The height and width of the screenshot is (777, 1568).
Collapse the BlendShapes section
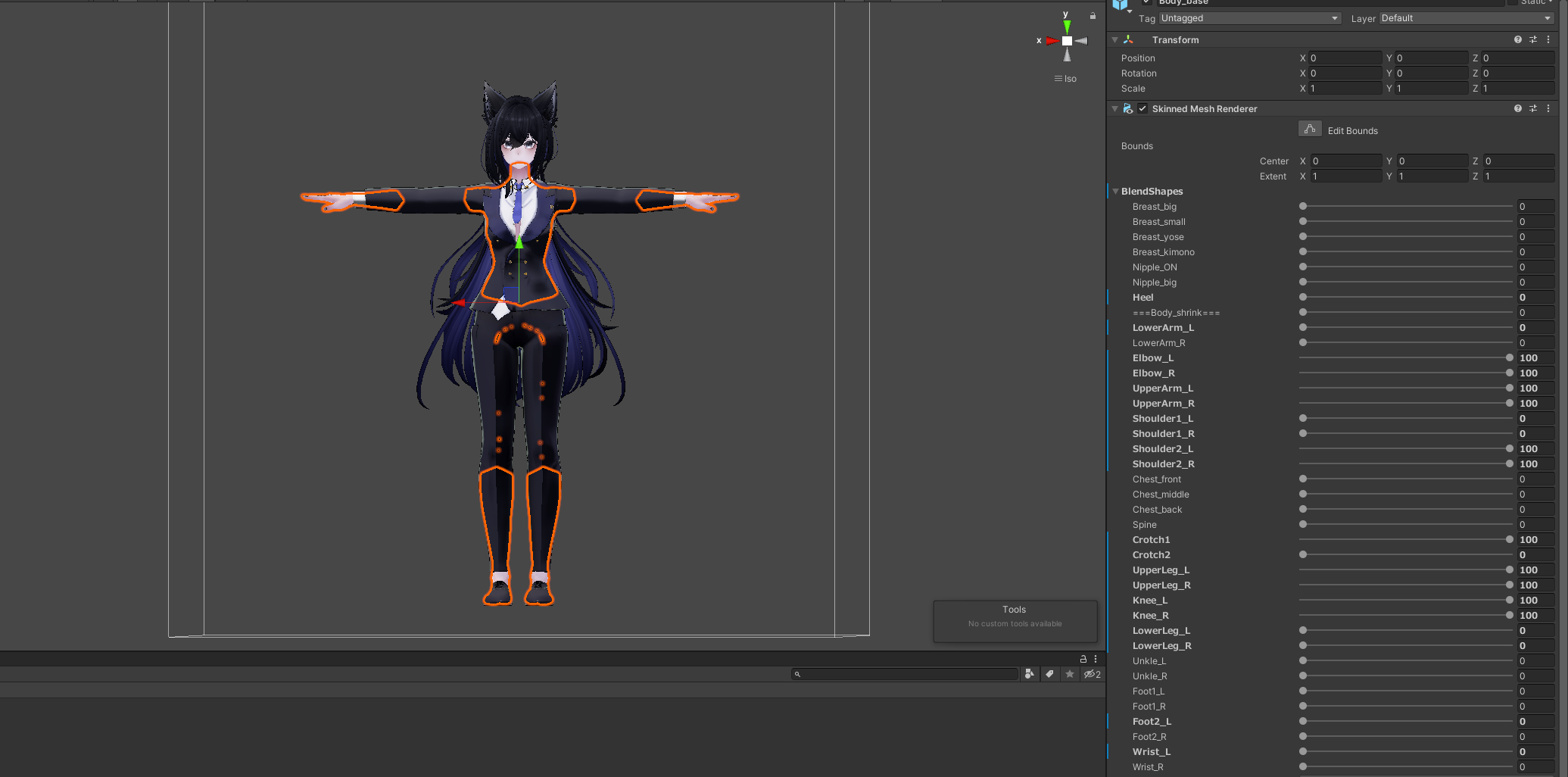(1115, 192)
